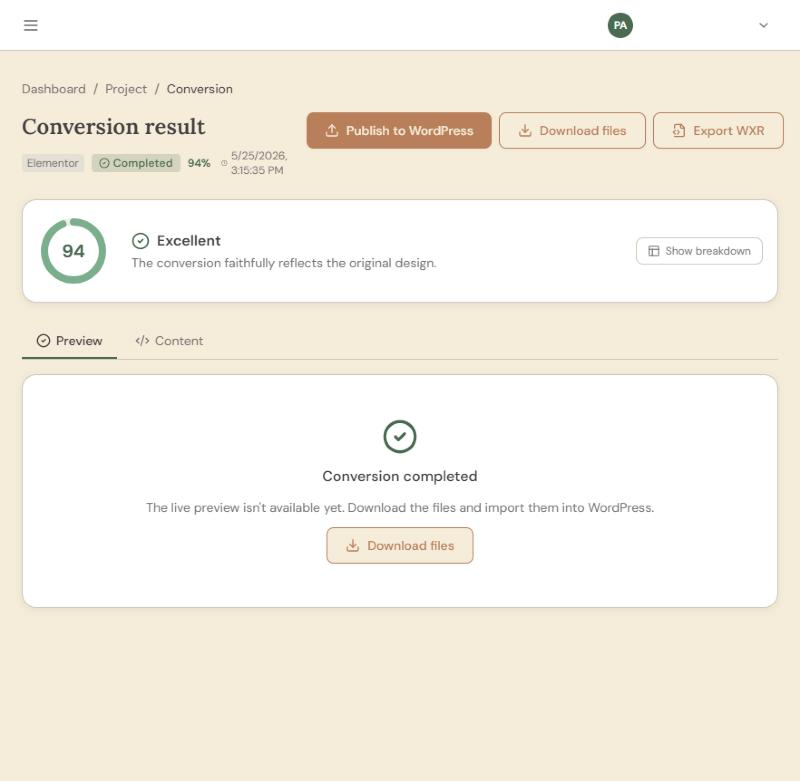Open the hamburger navigation menu

[31, 25]
